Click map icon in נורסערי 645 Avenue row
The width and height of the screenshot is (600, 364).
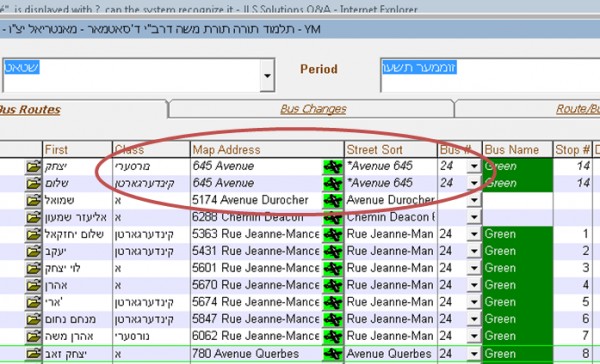(x=333, y=166)
